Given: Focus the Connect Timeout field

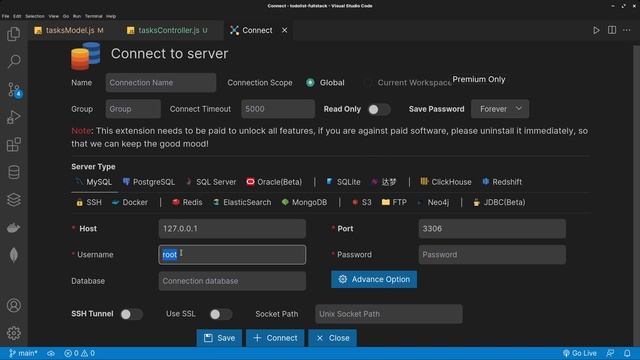Looking at the screenshot, I should (278, 109).
